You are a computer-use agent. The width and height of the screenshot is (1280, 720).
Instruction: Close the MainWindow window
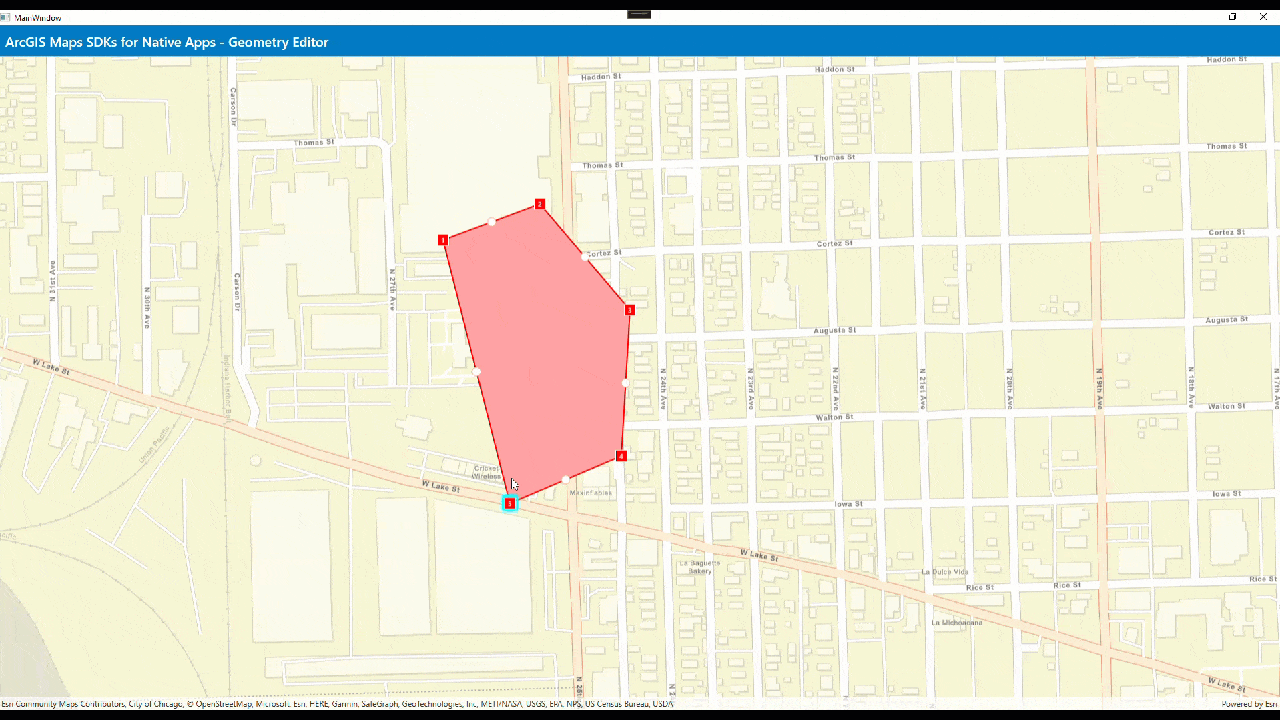pos(1264,17)
